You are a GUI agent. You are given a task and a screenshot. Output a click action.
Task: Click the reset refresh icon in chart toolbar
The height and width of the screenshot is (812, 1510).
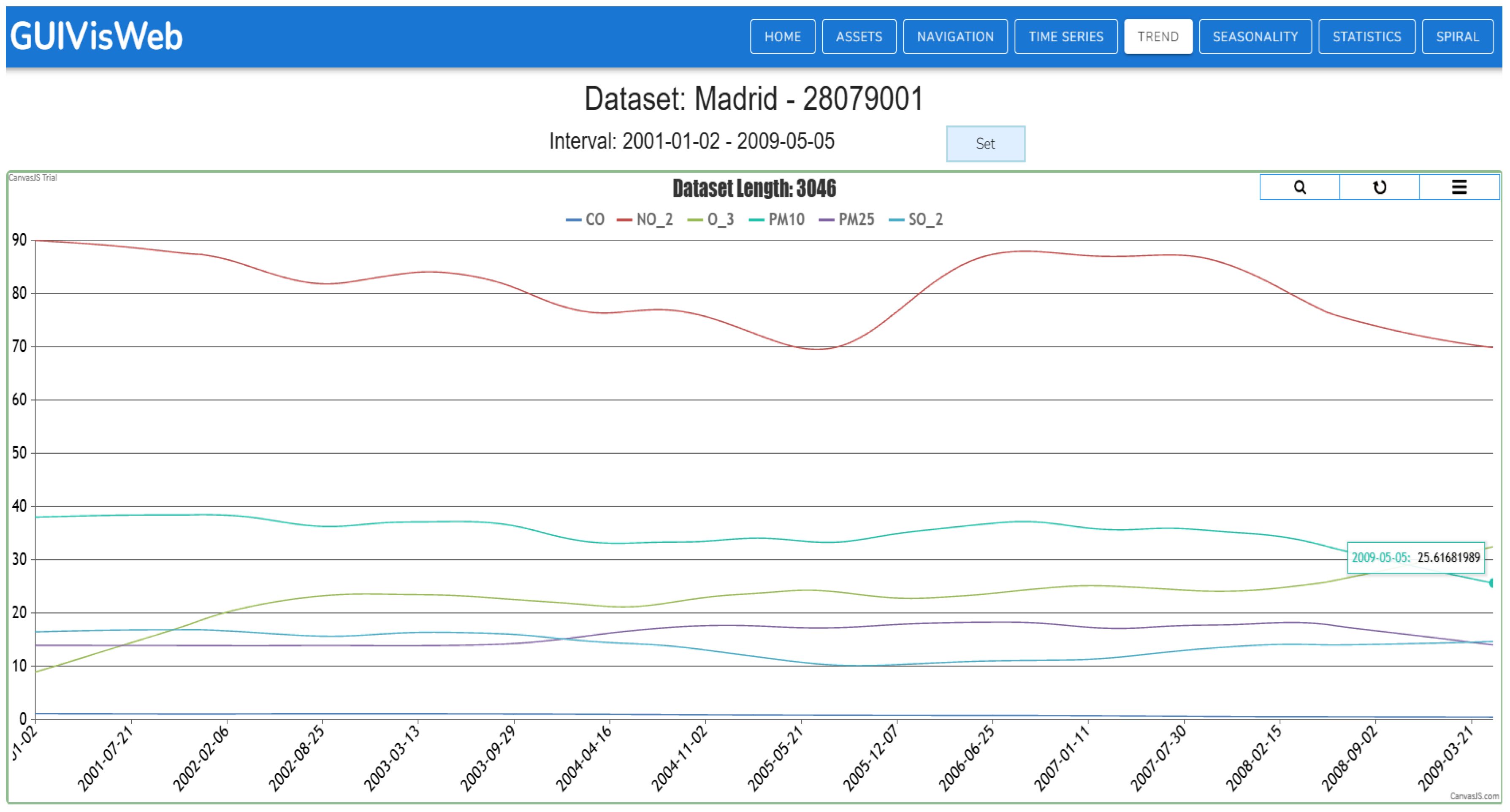coord(1379,187)
